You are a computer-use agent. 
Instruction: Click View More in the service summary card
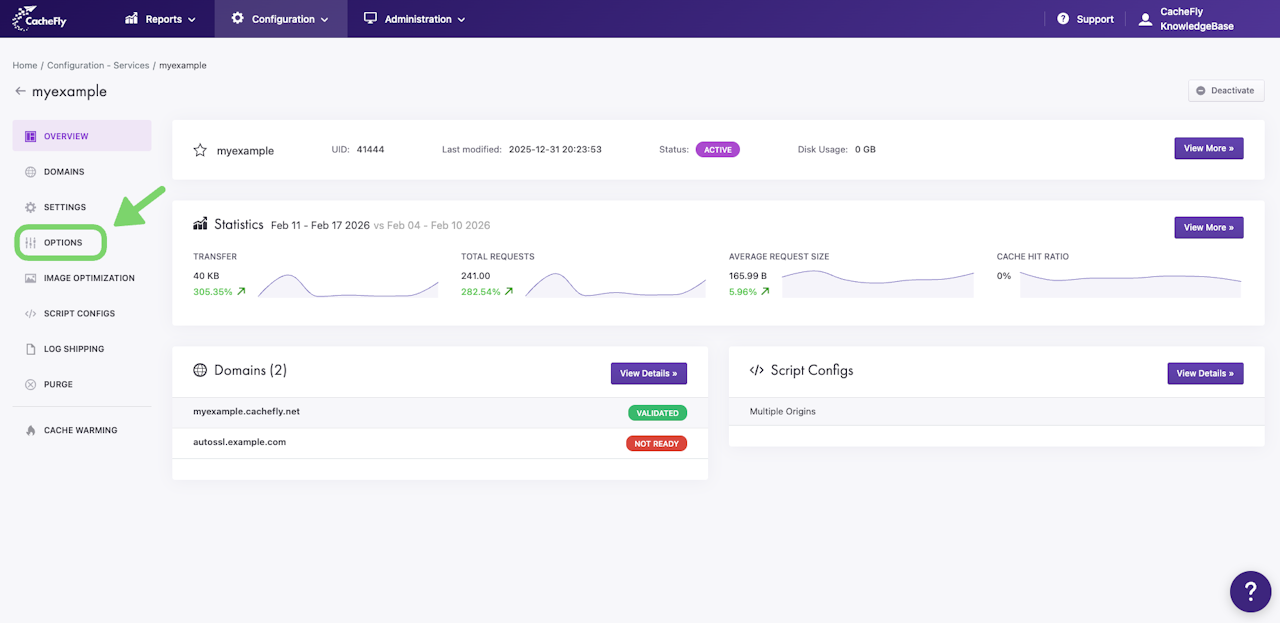click(1209, 148)
